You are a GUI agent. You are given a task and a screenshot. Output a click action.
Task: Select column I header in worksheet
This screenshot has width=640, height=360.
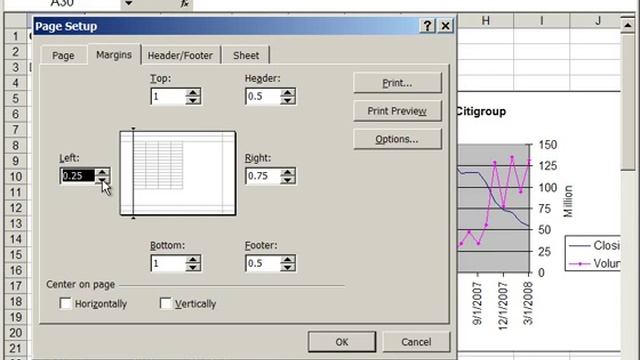coord(541,20)
